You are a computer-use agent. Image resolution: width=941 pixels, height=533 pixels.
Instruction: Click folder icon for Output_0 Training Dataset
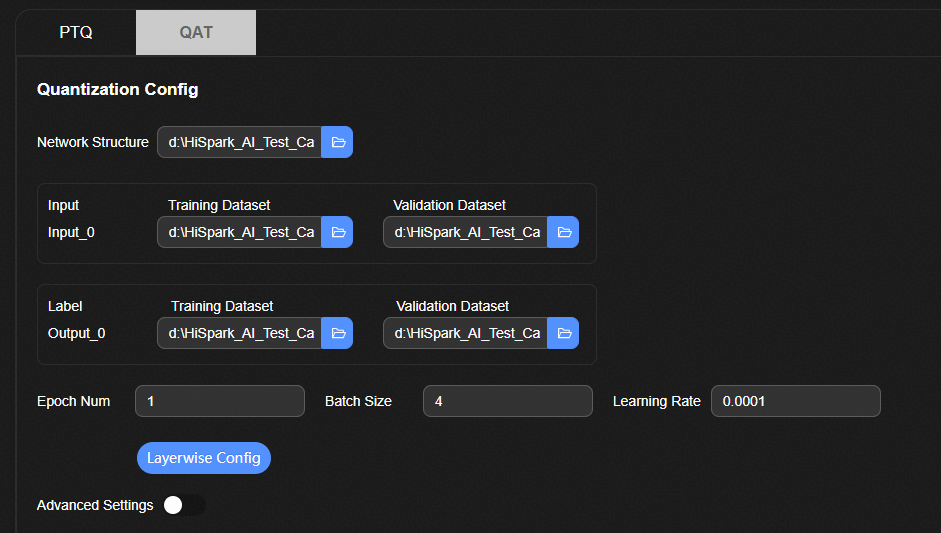tap(338, 333)
